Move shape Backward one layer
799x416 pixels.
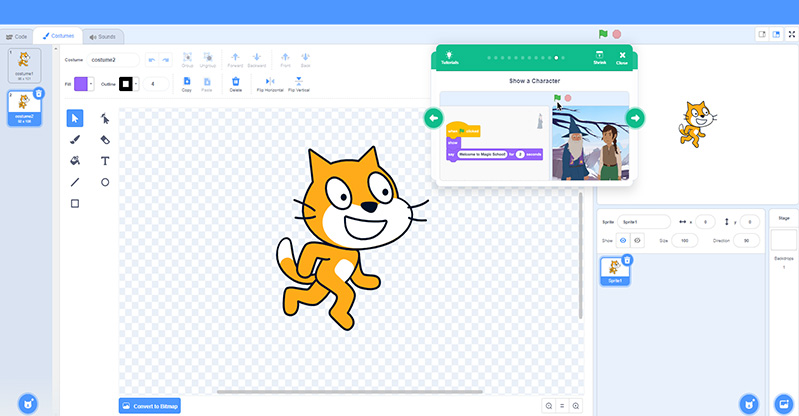click(x=257, y=59)
